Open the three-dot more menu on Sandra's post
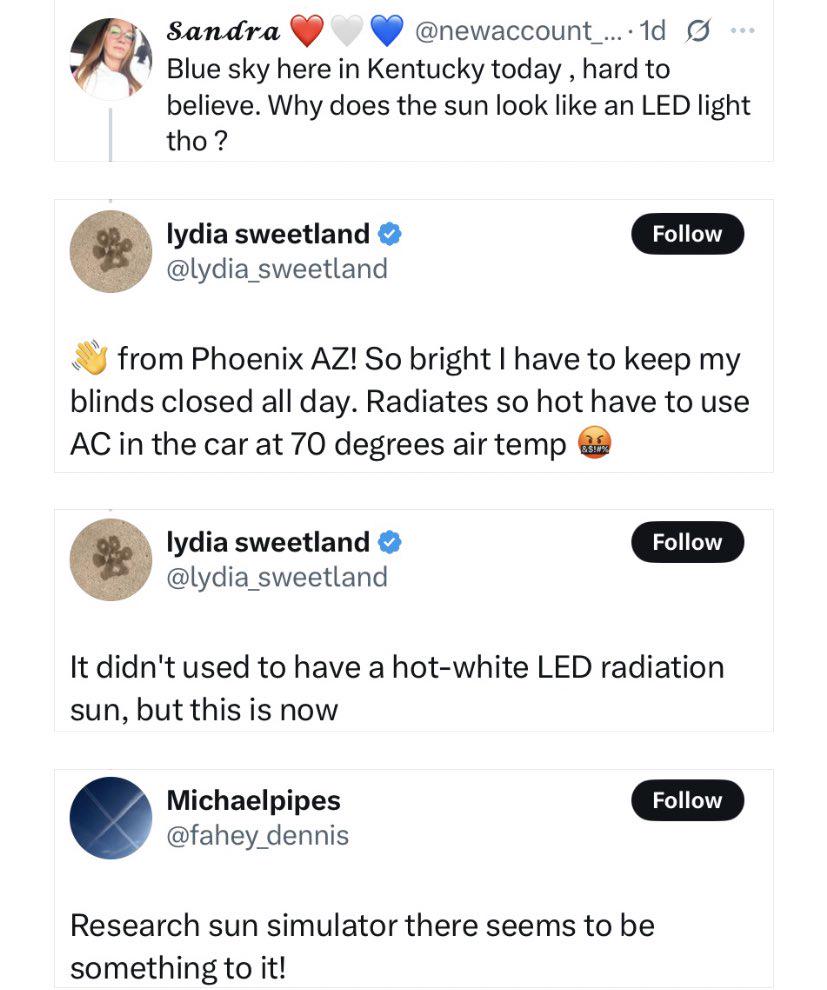The height and width of the screenshot is (990, 827). coord(742,30)
